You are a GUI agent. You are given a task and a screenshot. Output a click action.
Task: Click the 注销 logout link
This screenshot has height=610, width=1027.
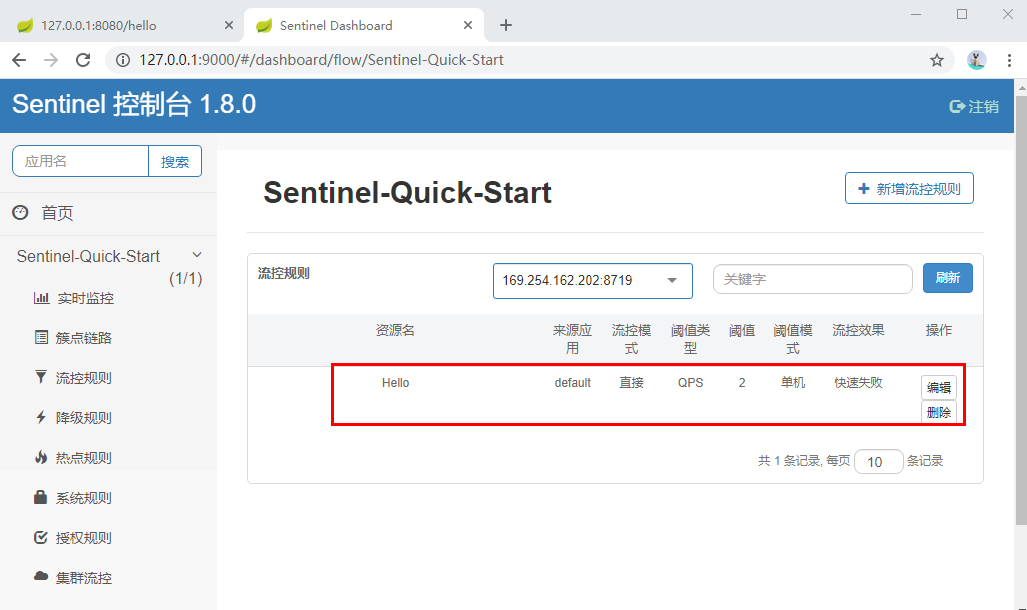974,106
